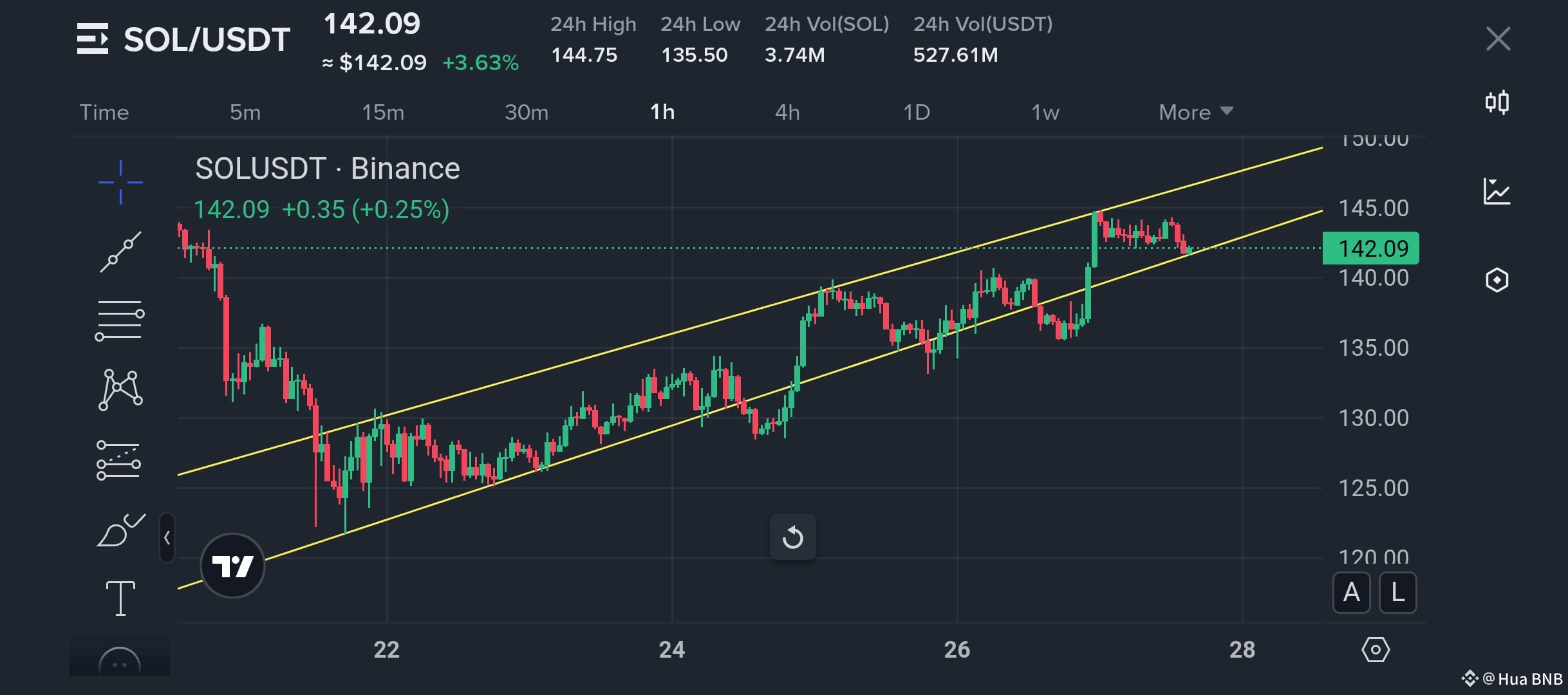Click the date label 26 on time axis

tap(957, 649)
